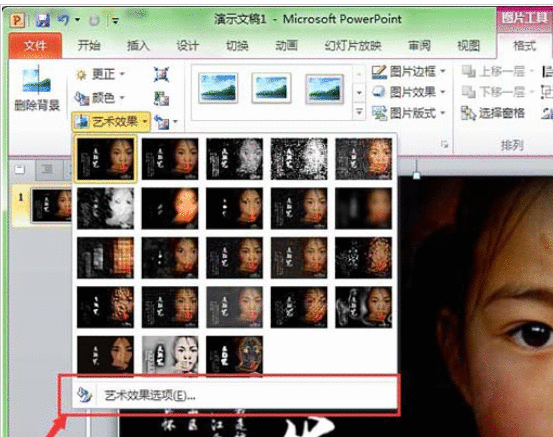Open the customize quick access toolbar dropdown
Image resolution: width=553 pixels, height=437 pixels.
(x=115, y=21)
